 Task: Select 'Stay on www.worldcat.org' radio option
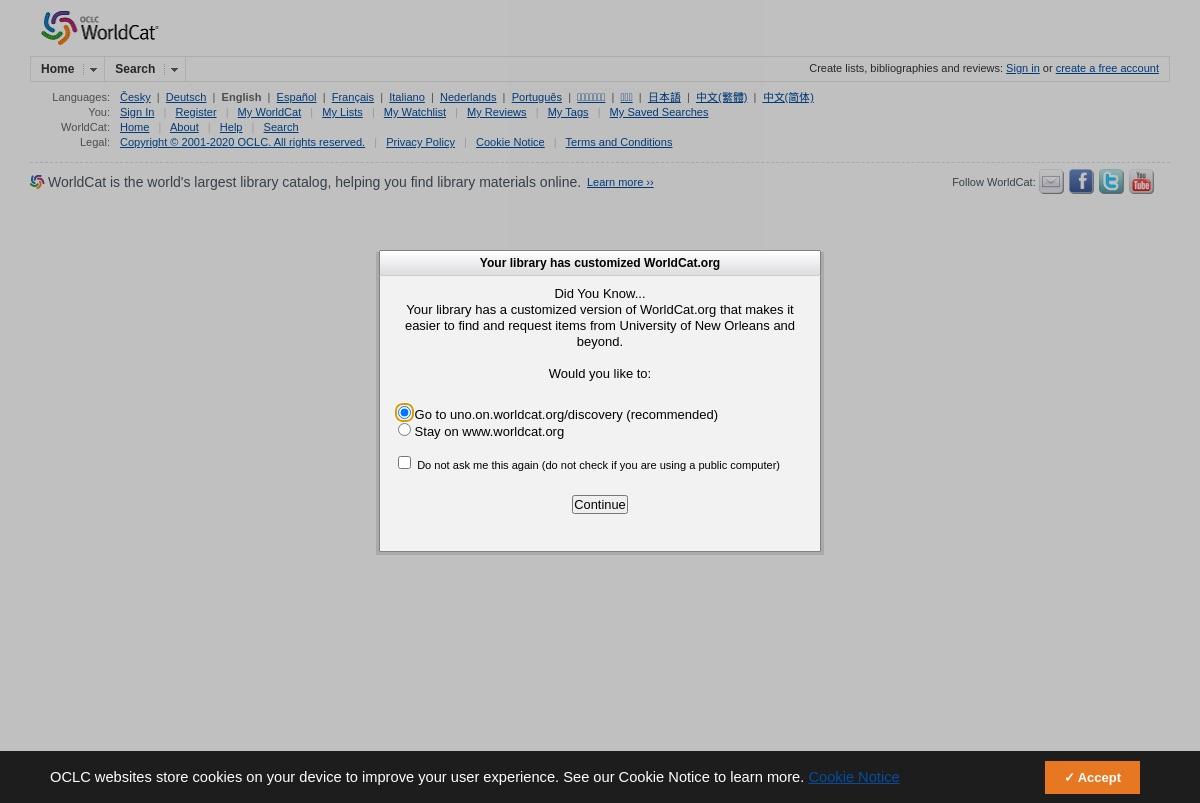pyautogui.click(x=404, y=430)
